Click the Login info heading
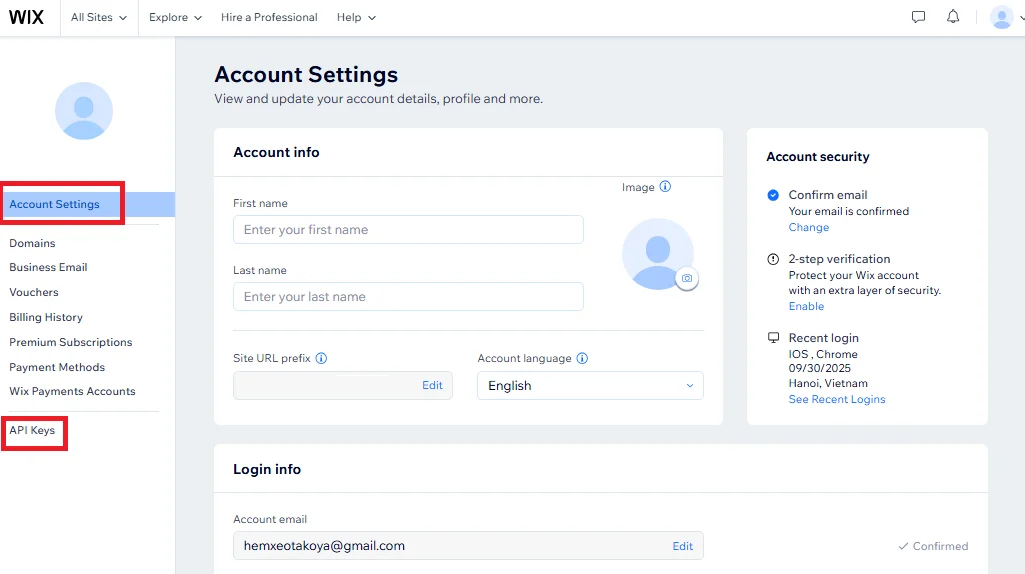This screenshot has height=574, width=1025. pyautogui.click(x=267, y=469)
